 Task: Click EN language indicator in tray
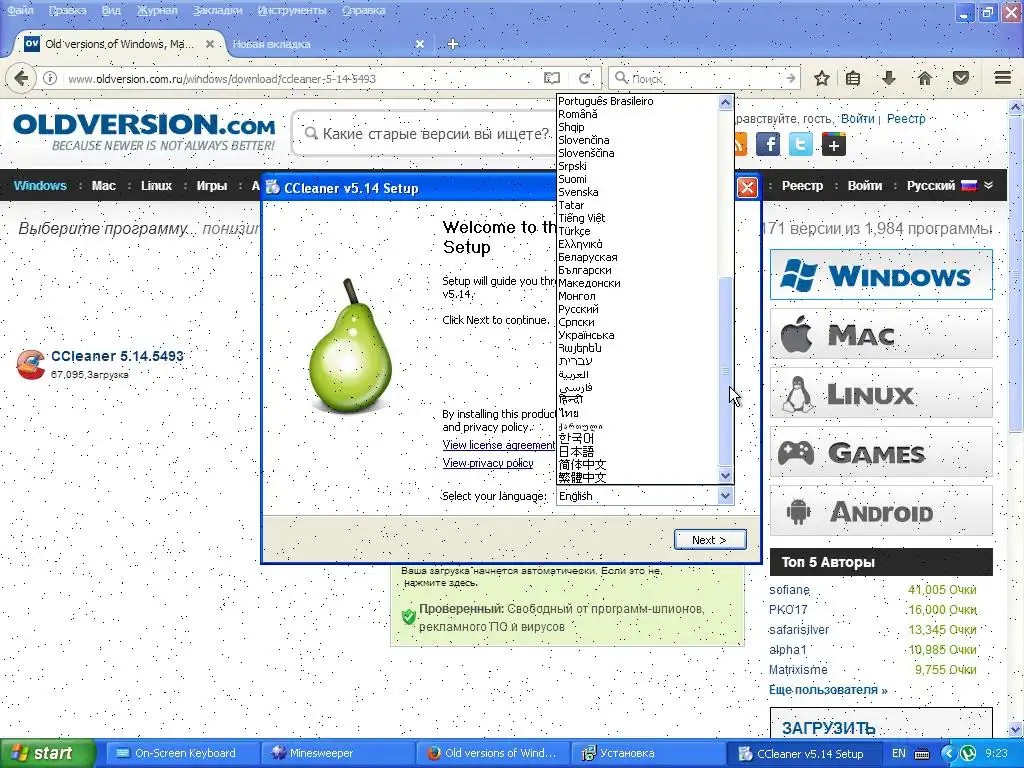click(x=899, y=754)
